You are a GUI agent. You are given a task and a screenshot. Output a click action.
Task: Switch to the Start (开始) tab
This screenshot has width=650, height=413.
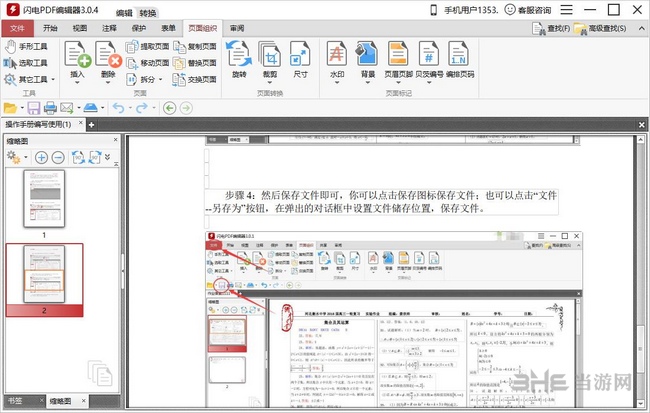pyautogui.click(x=50, y=28)
